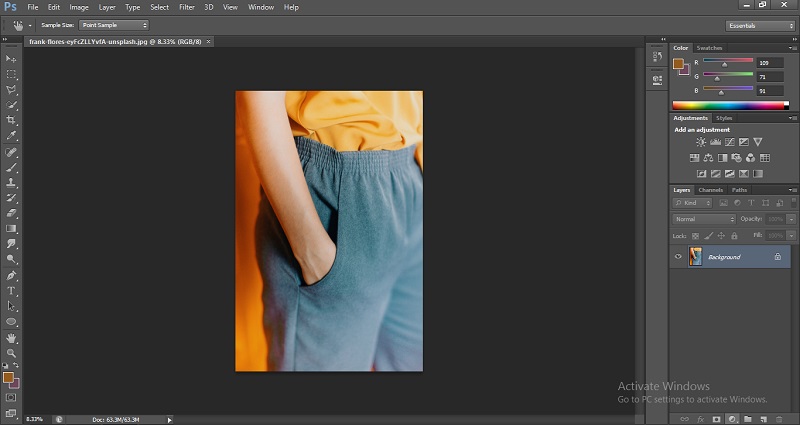Open the History panel icon
This screenshot has height=425, width=800.
pos(657,57)
